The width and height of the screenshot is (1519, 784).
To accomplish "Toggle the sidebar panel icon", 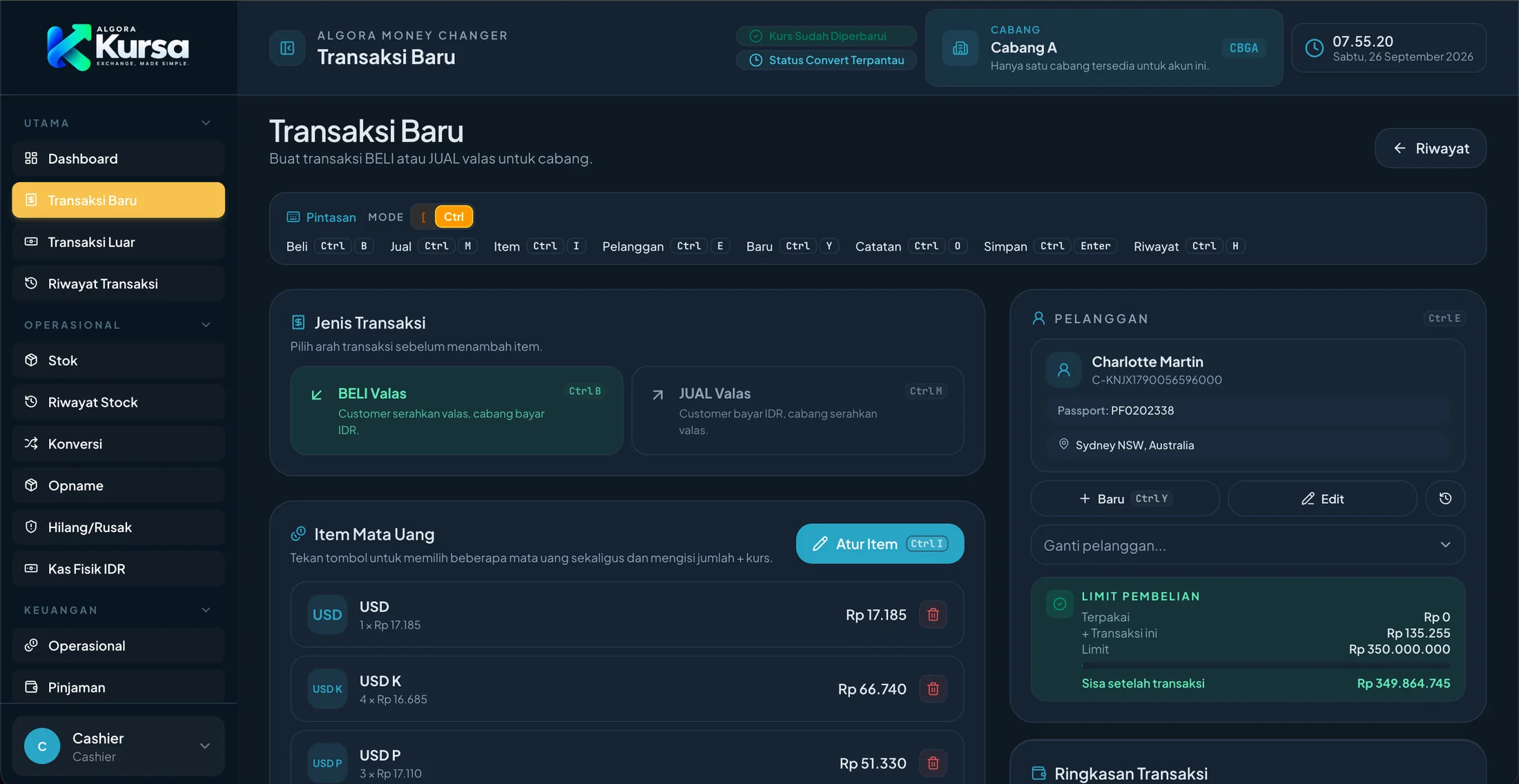I will coord(287,48).
